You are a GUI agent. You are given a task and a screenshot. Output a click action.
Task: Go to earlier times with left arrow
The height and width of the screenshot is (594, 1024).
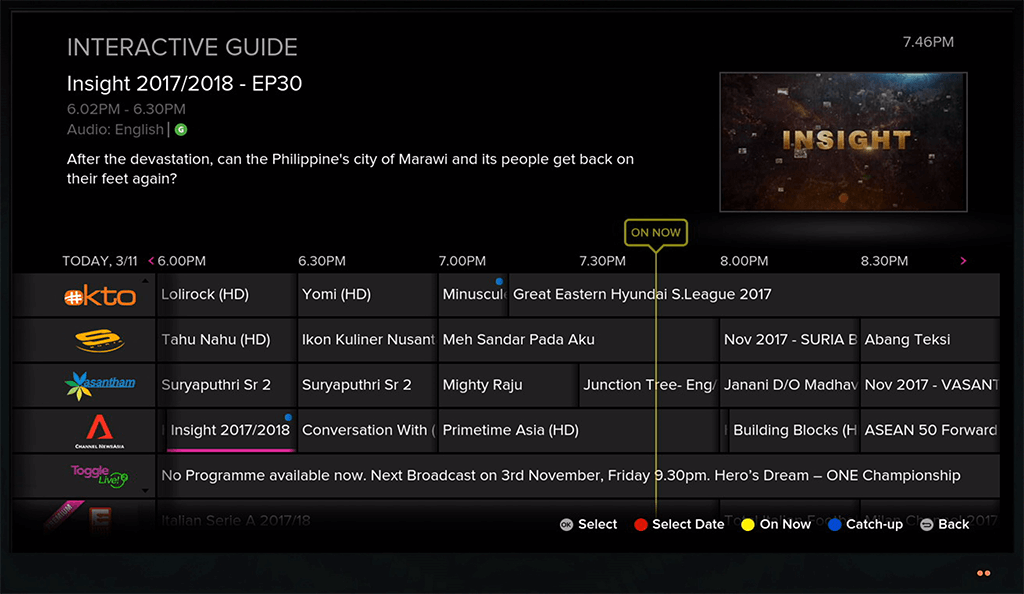click(151, 261)
